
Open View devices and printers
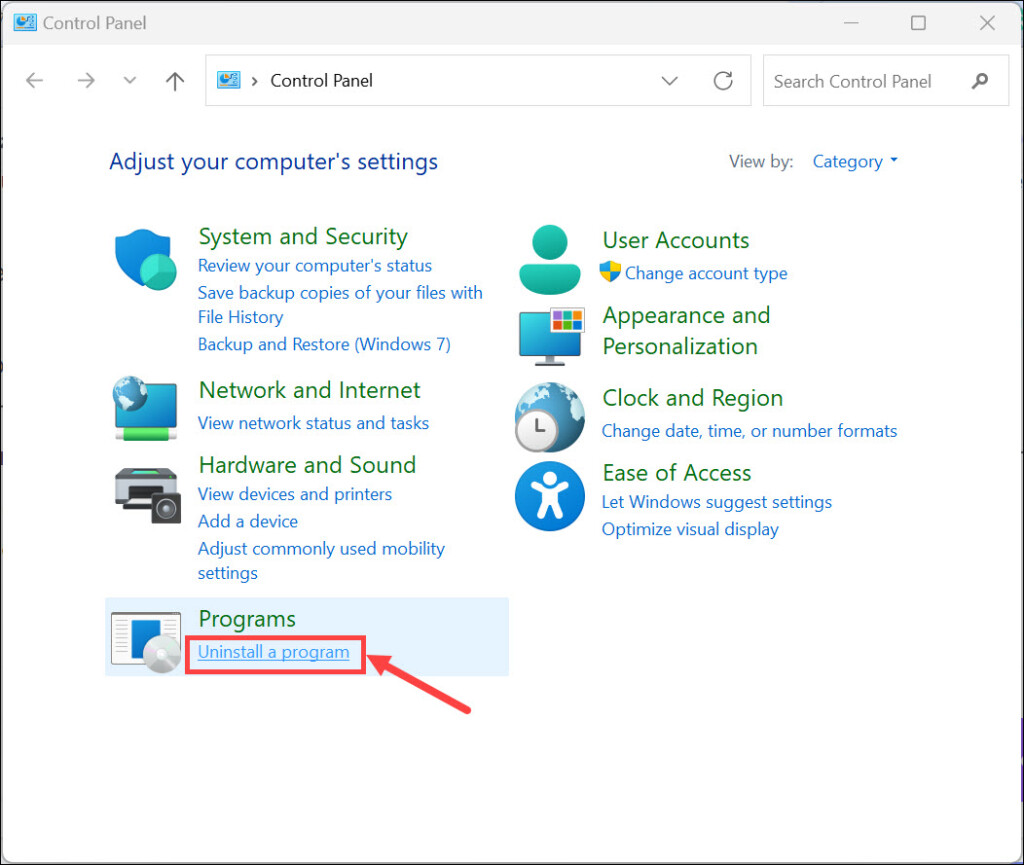(295, 494)
